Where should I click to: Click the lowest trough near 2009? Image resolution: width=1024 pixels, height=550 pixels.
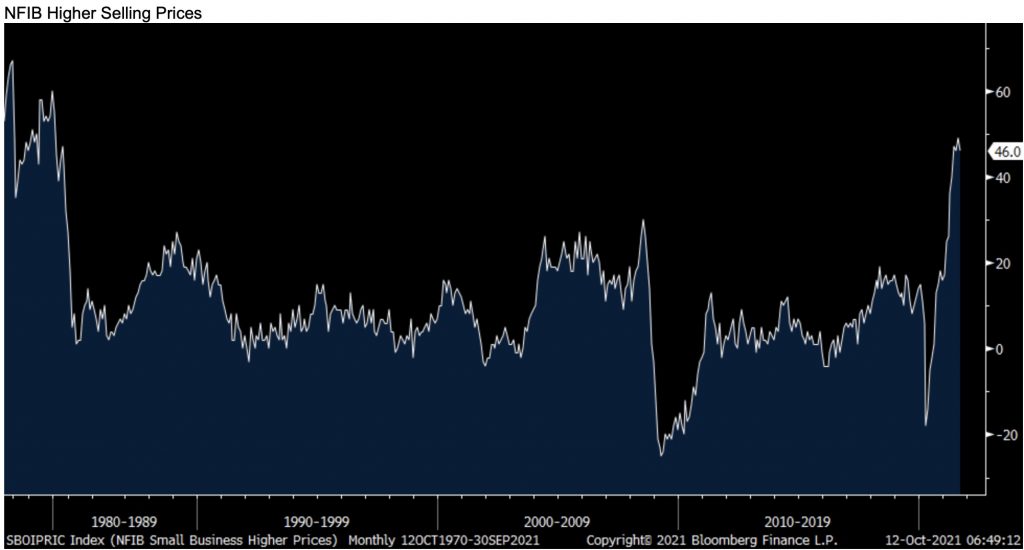point(661,455)
